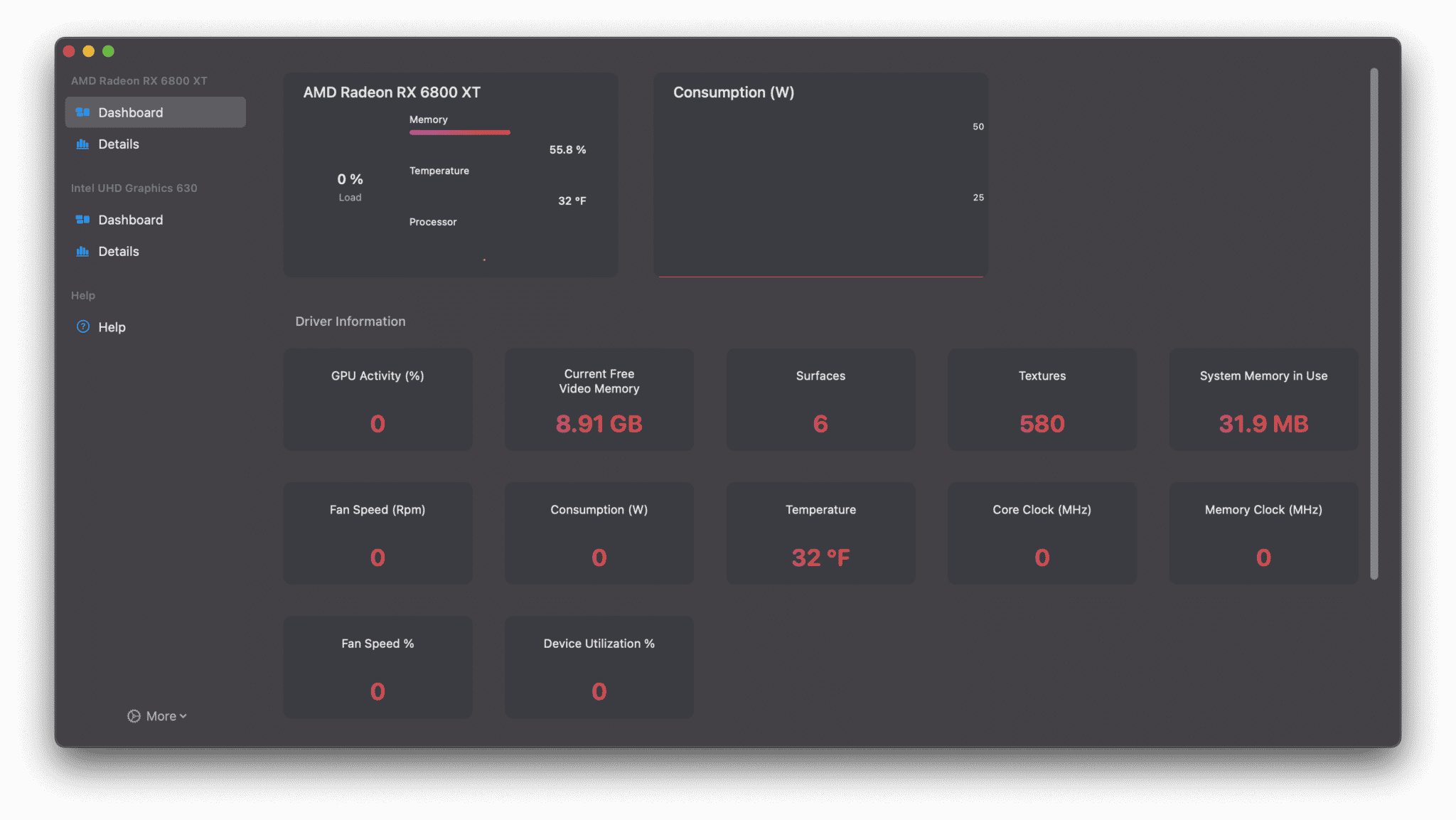Click the Memory usage progress bar
This screenshot has height=820, width=1456.
point(459,132)
